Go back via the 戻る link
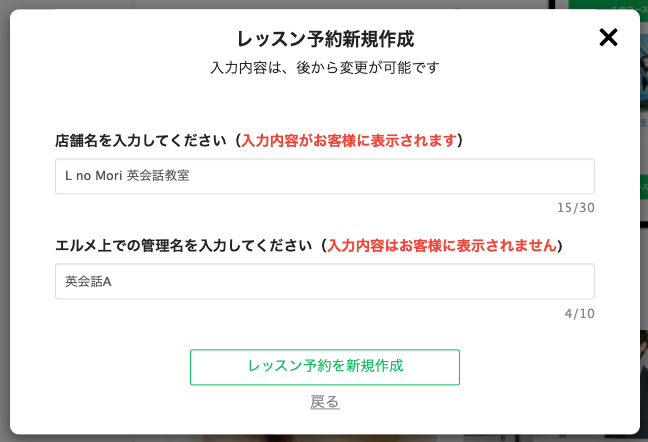Viewport: 648px width, 442px height. tap(325, 402)
